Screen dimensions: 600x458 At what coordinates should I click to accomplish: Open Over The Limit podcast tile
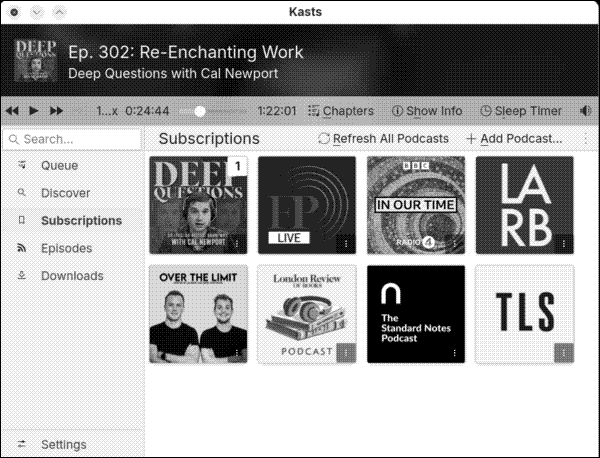(198, 314)
